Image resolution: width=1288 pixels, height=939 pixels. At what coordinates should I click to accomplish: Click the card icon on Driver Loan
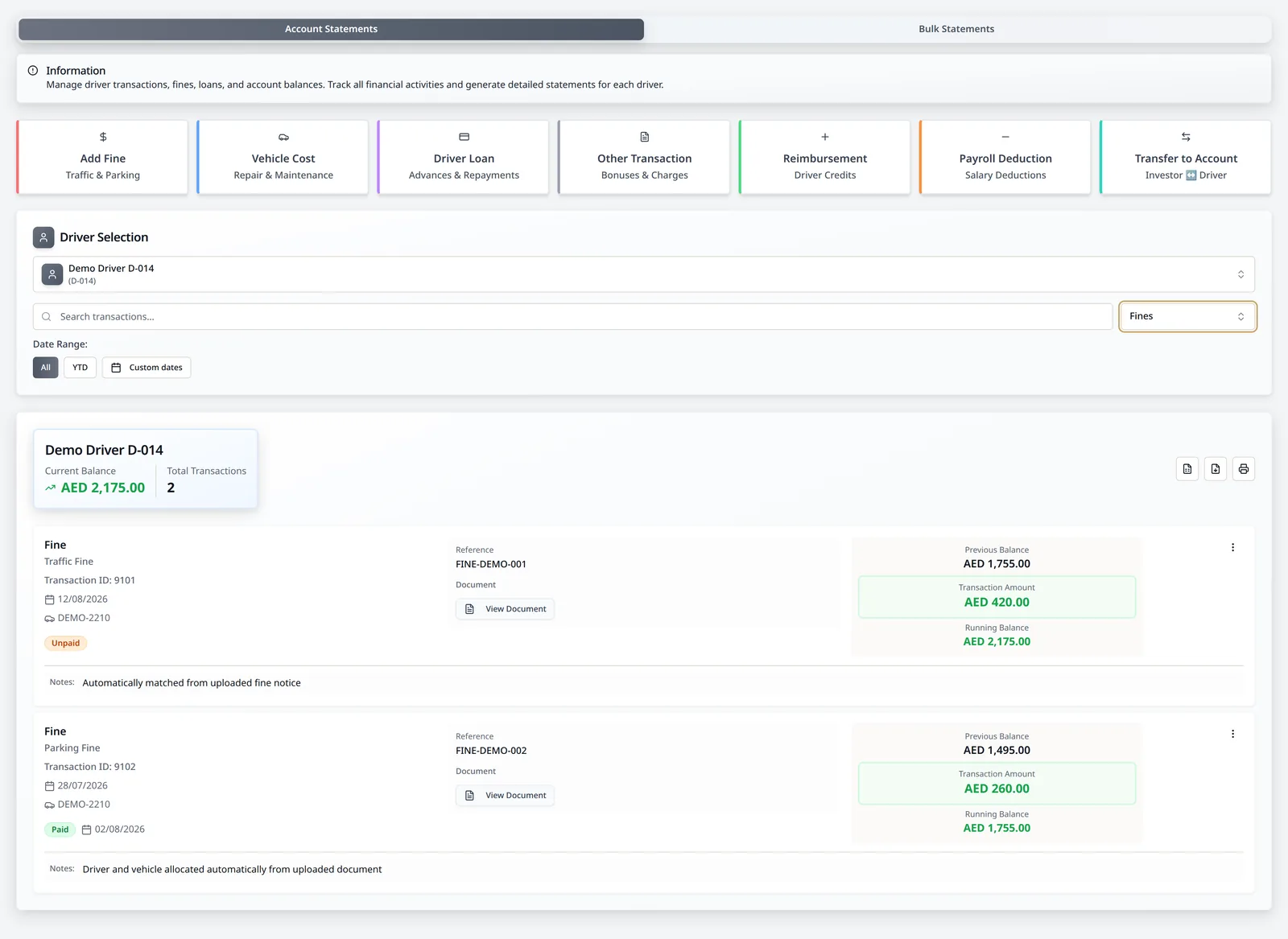pyautogui.click(x=464, y=137)
